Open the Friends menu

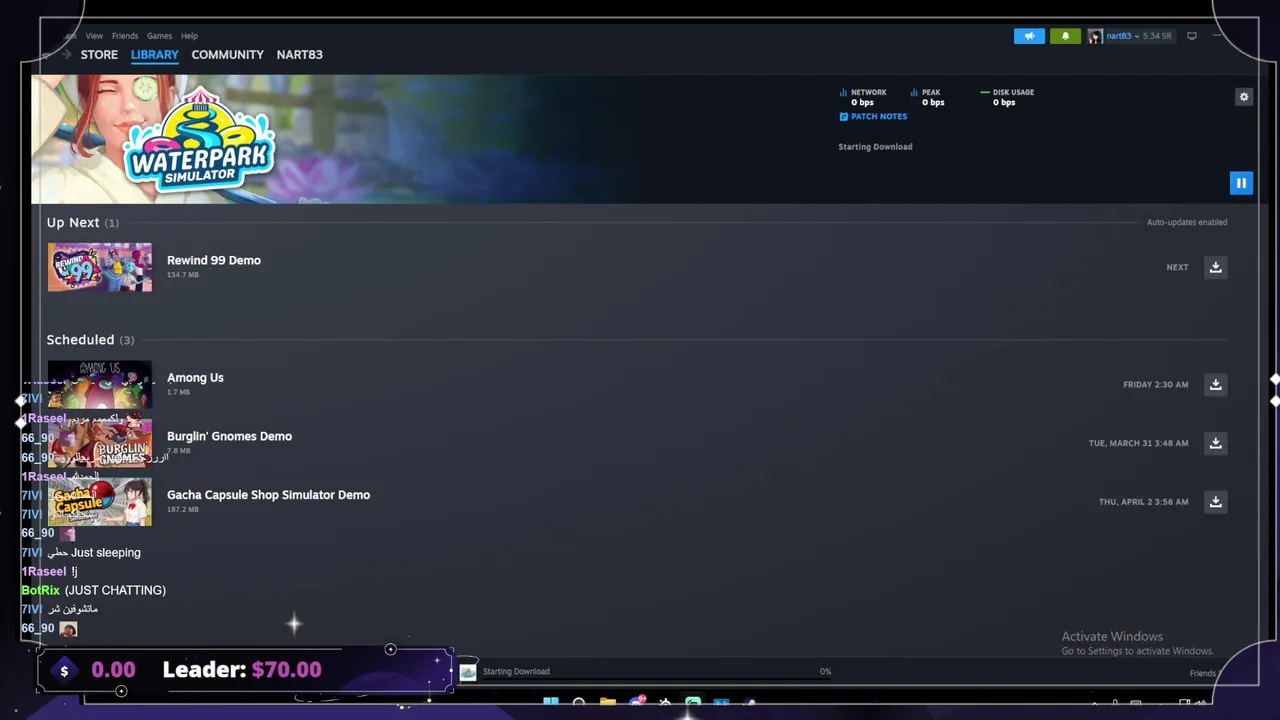(125, 36)
